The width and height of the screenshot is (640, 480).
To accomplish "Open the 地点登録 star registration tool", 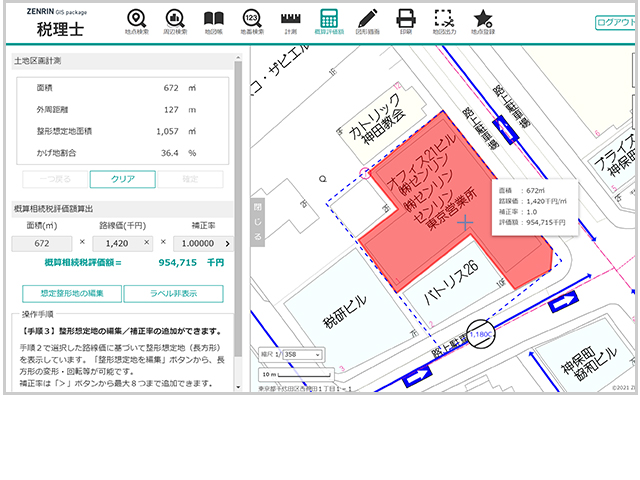I will click(483, 22).
